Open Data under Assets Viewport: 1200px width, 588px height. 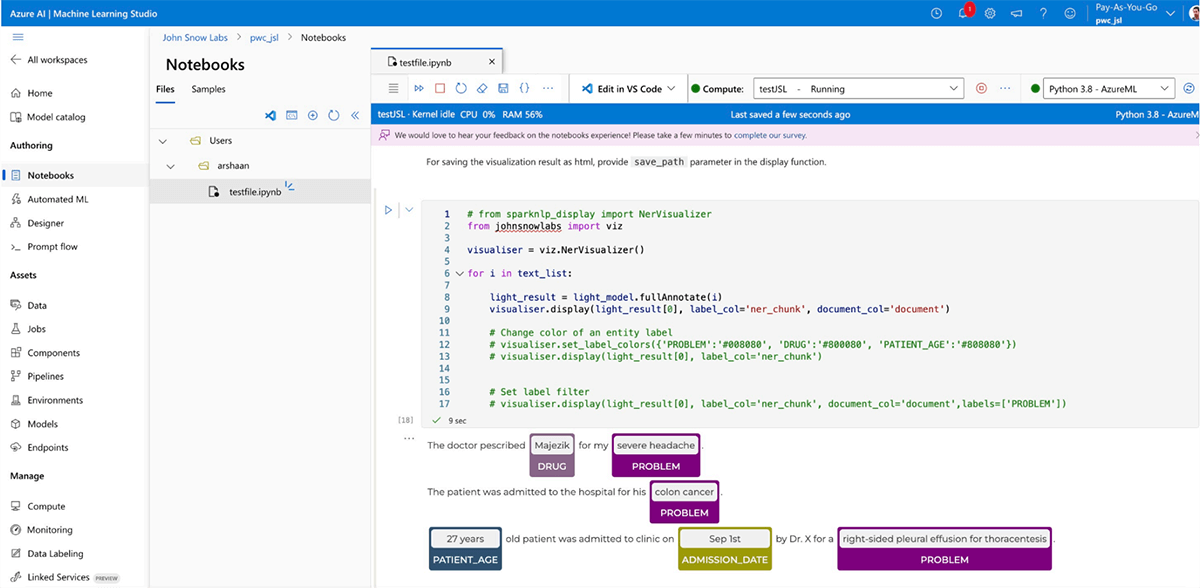coord(37,305)
